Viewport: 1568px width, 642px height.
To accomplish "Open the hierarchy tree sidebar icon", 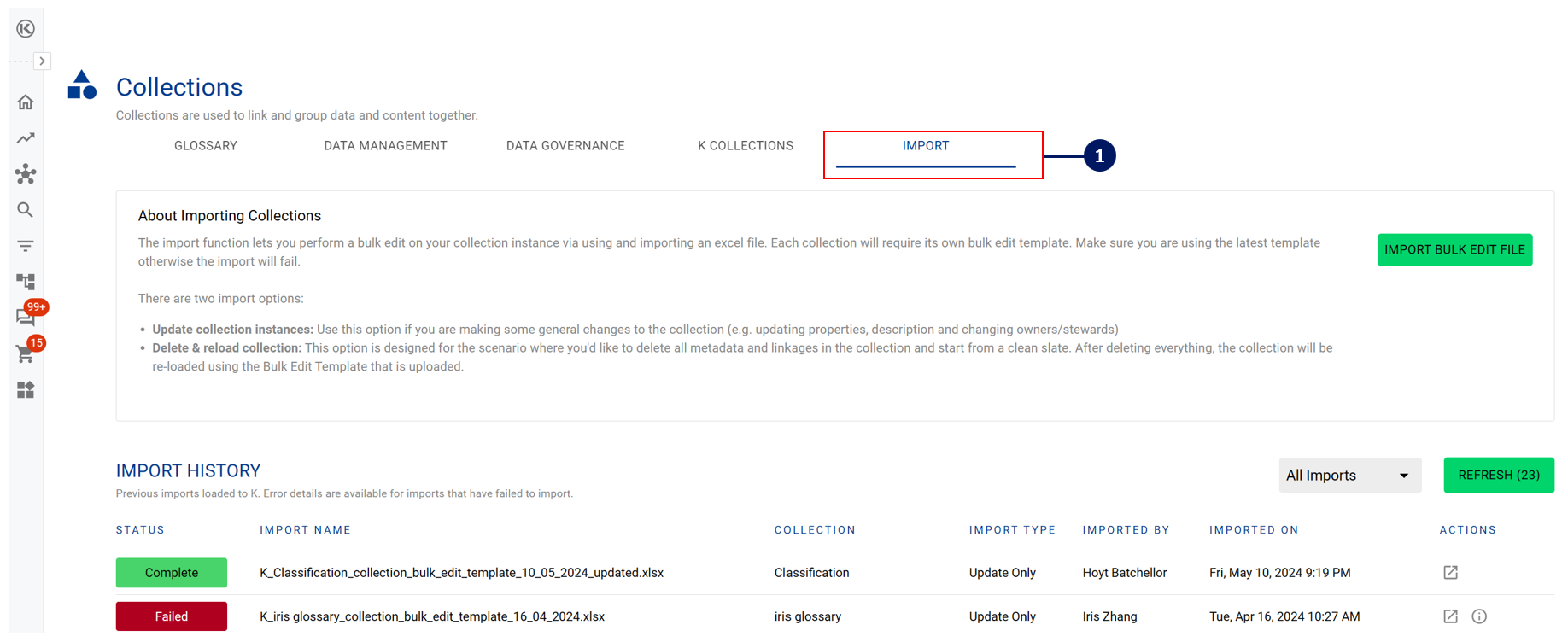I will 26,282.
